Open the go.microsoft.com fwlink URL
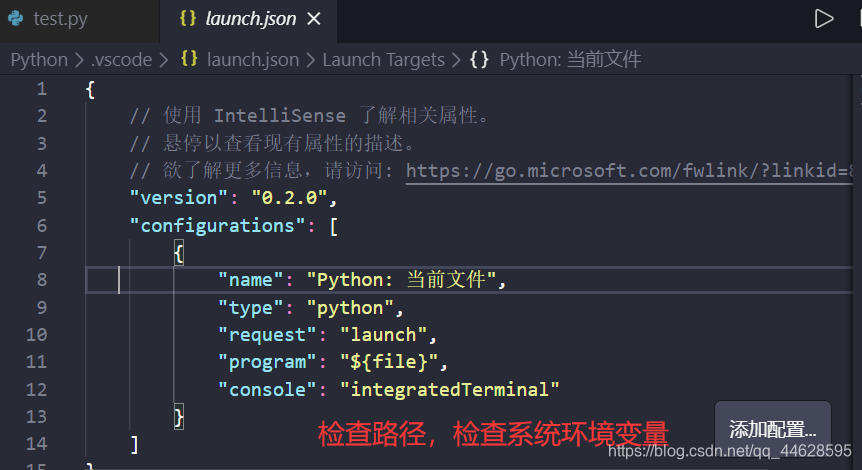 pyautogui.click(x=629, y=171)
